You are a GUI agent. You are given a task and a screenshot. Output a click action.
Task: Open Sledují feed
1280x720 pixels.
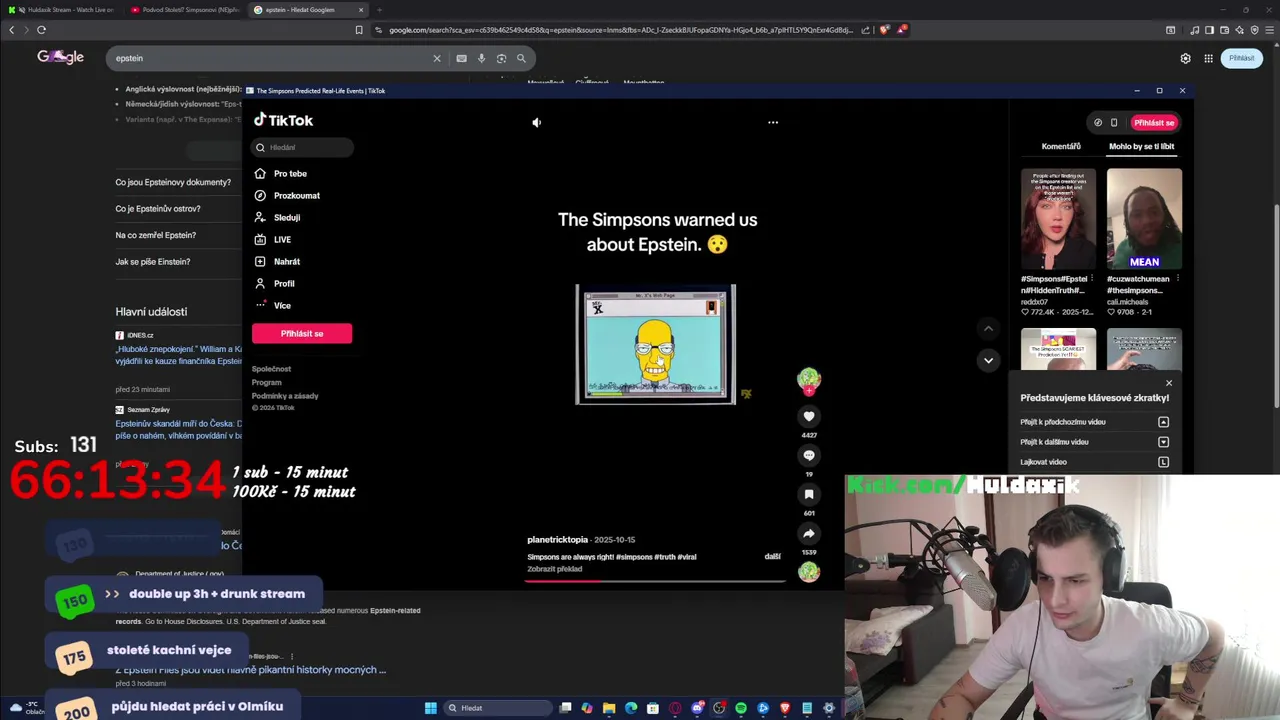[x=286, y=218]
